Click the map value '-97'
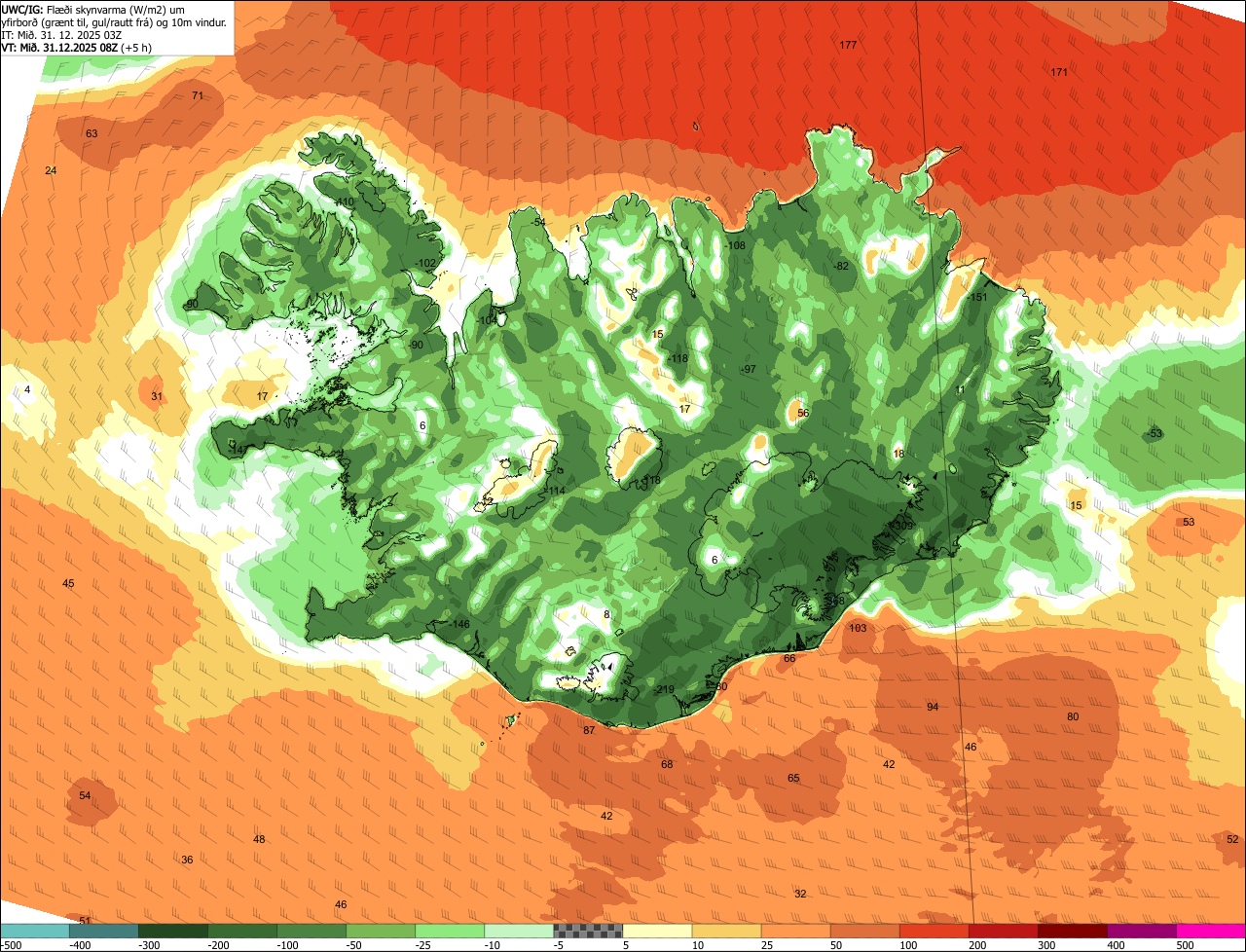The width and height of the screenshot is (1246, 952). point(748,369)
